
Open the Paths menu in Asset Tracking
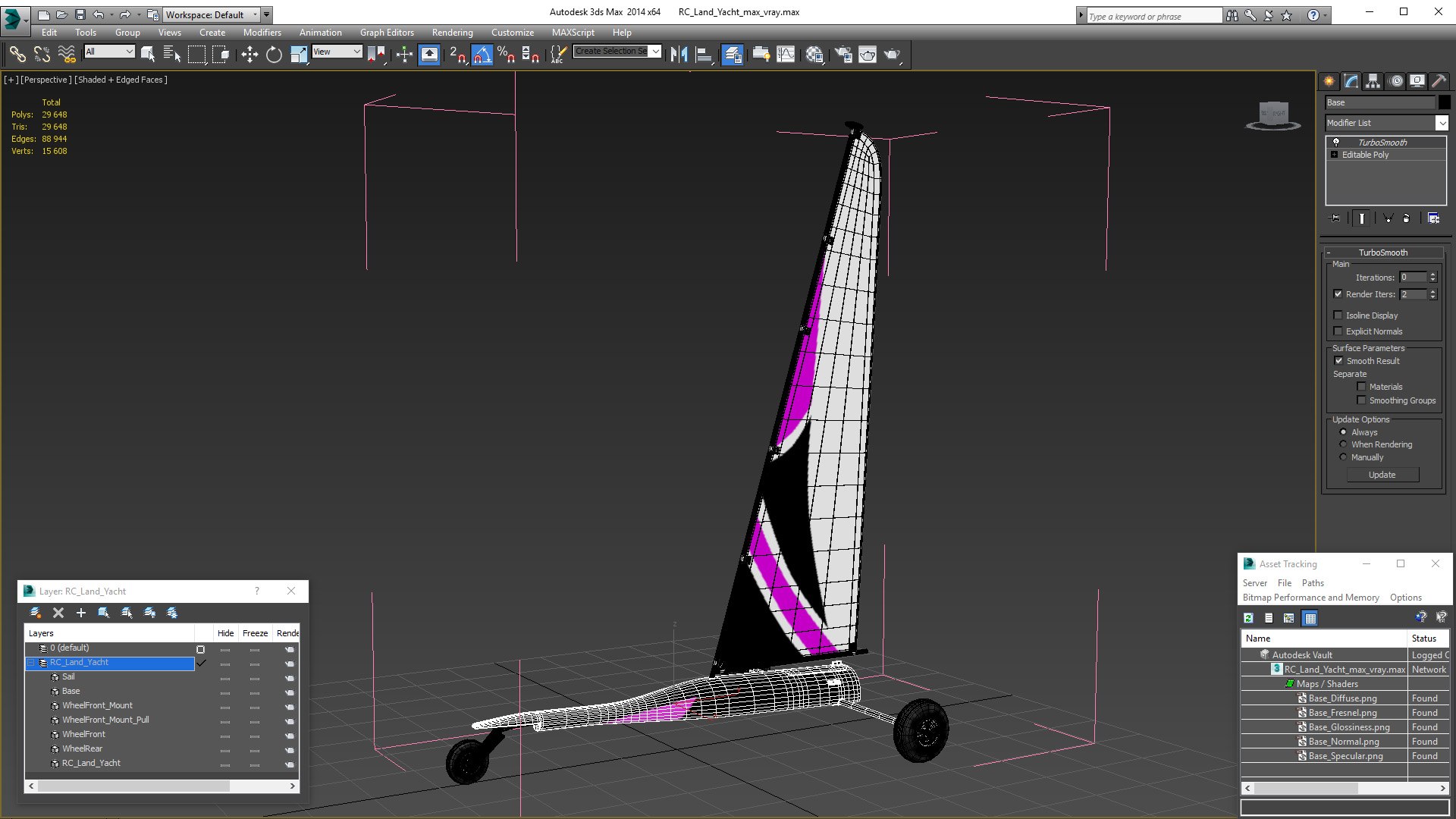(1312, 583)
